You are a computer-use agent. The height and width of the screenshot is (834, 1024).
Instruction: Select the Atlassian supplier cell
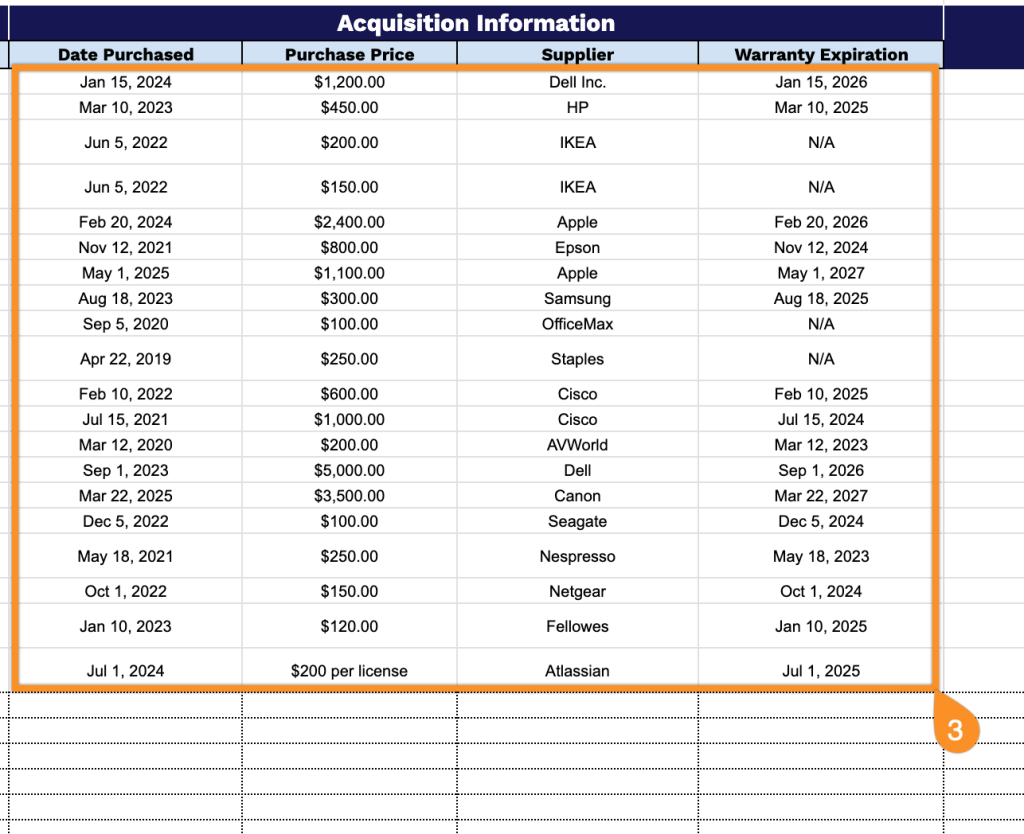[x=577, y=671]
